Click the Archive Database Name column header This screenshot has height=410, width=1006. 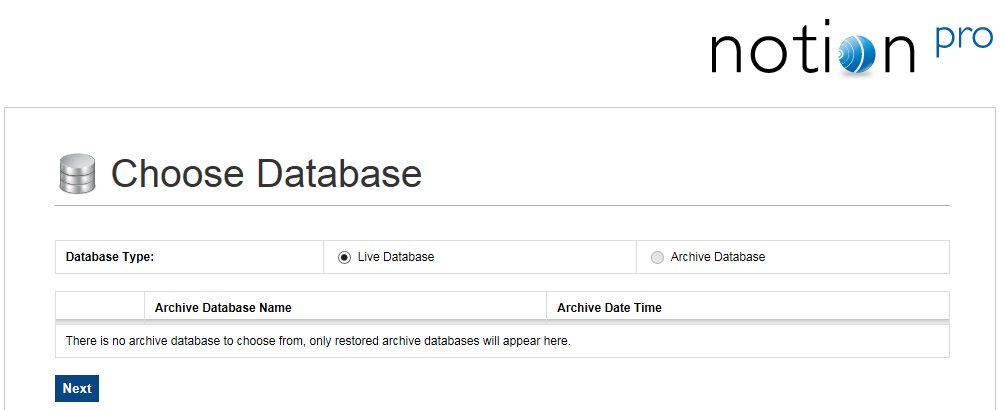tap(223, 308)
